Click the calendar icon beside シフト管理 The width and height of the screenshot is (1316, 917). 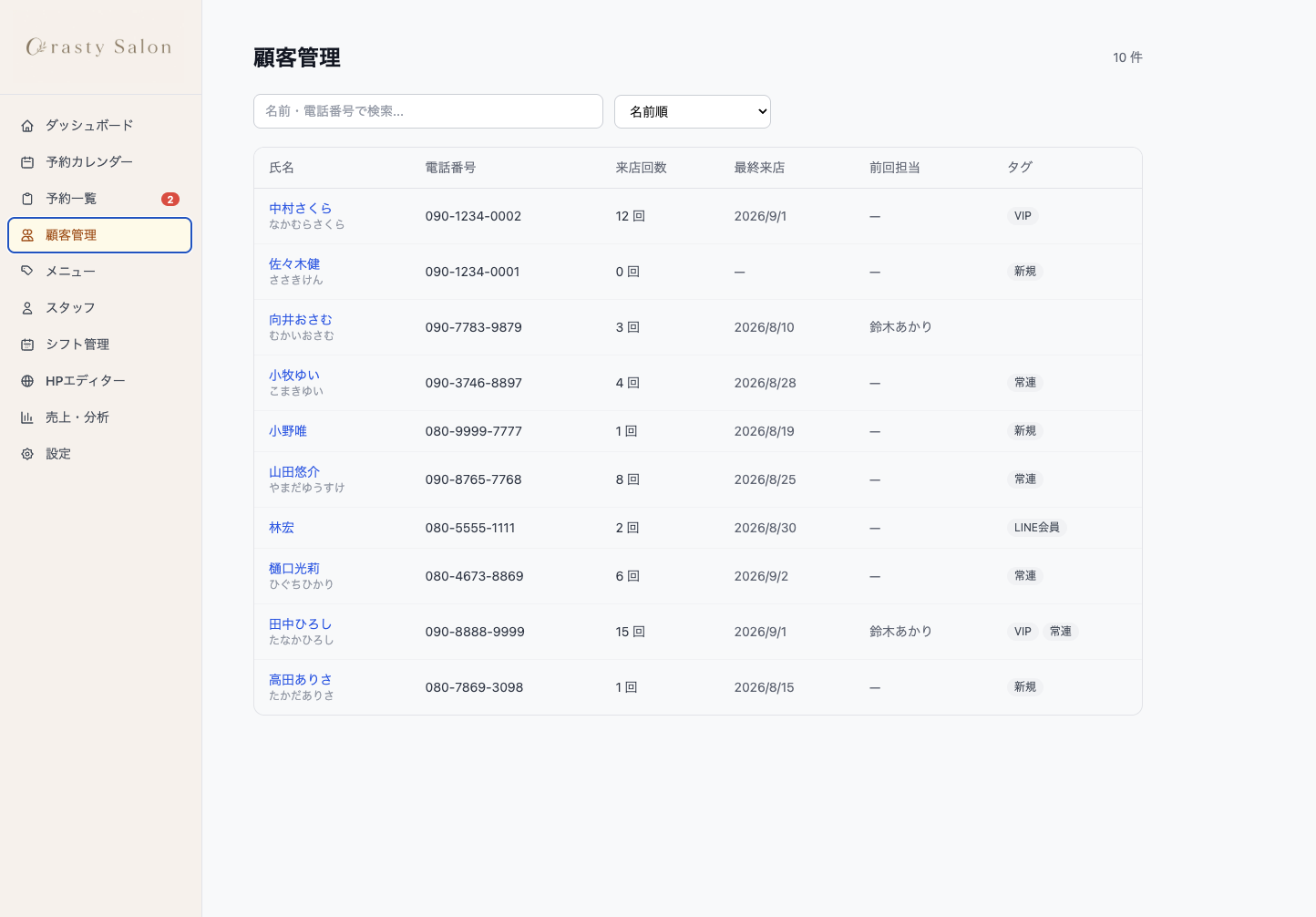coord(27,345)
